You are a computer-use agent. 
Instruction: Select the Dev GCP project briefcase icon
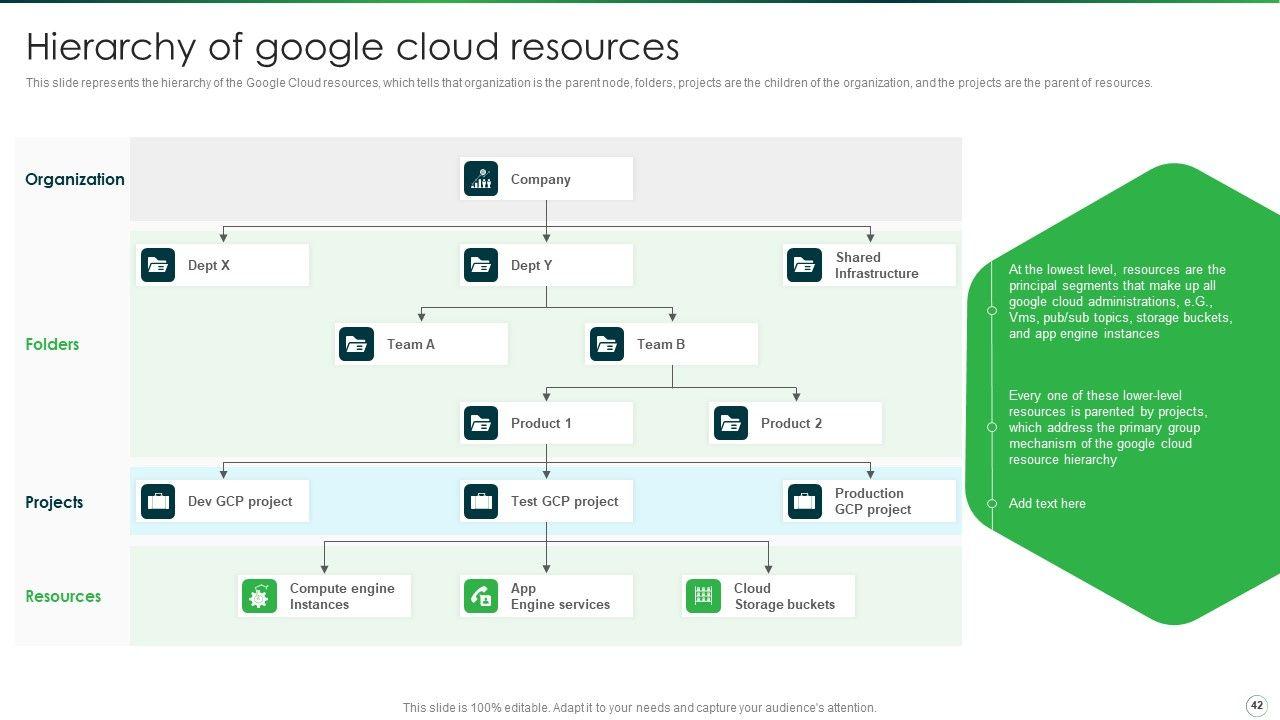(158, 501)
